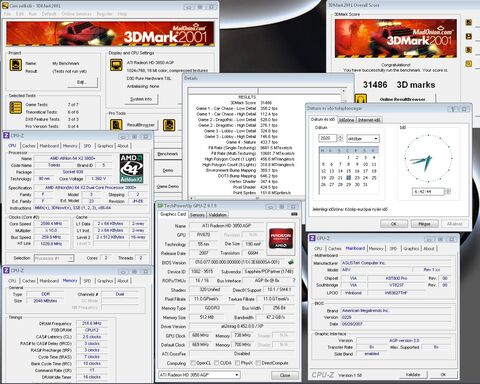Viewport: 480px width, 384px height.
Task: Click the Benchmark button in 3DMark2001
Action: [168, 154]
